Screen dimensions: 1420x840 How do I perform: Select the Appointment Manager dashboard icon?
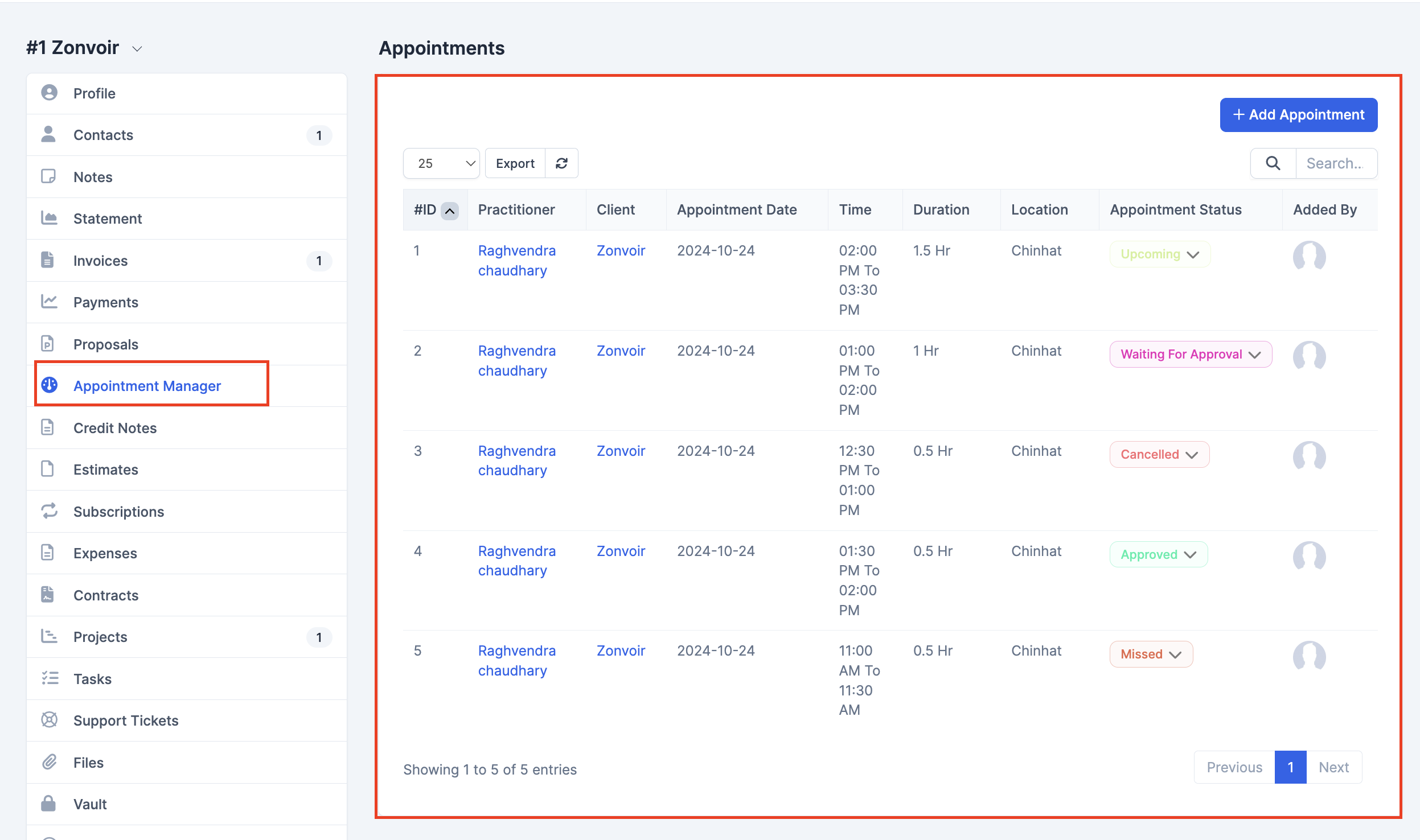(49, 385)
